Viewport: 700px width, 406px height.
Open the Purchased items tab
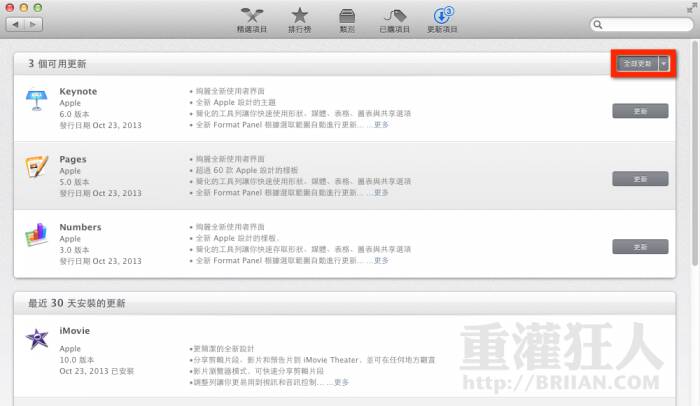pyautogui.click(x=395, y=20)
